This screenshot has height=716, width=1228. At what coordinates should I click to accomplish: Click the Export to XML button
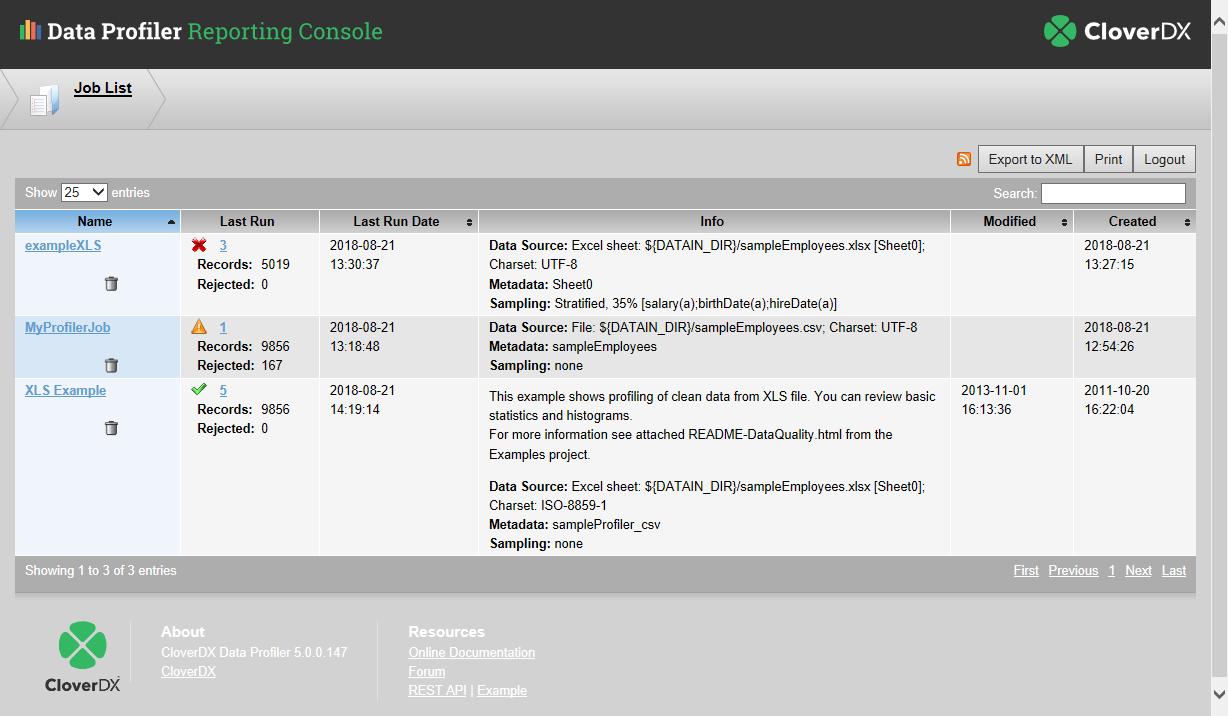(x=1030, y=159)
